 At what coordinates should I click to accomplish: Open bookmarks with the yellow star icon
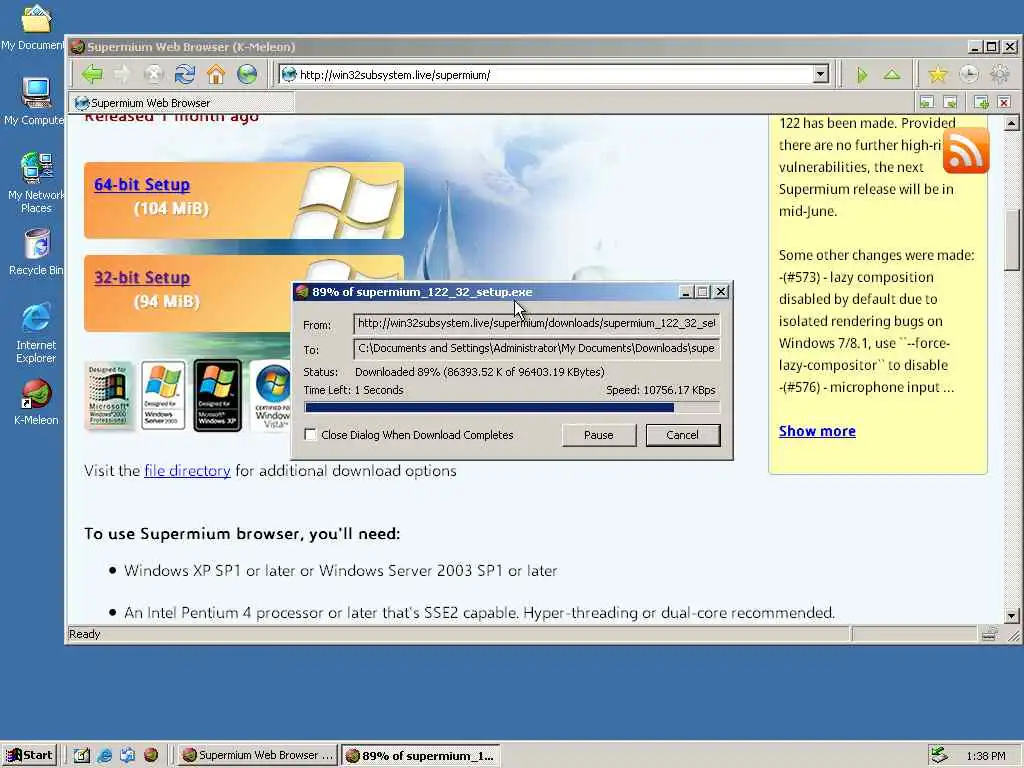tap(937, 74)
